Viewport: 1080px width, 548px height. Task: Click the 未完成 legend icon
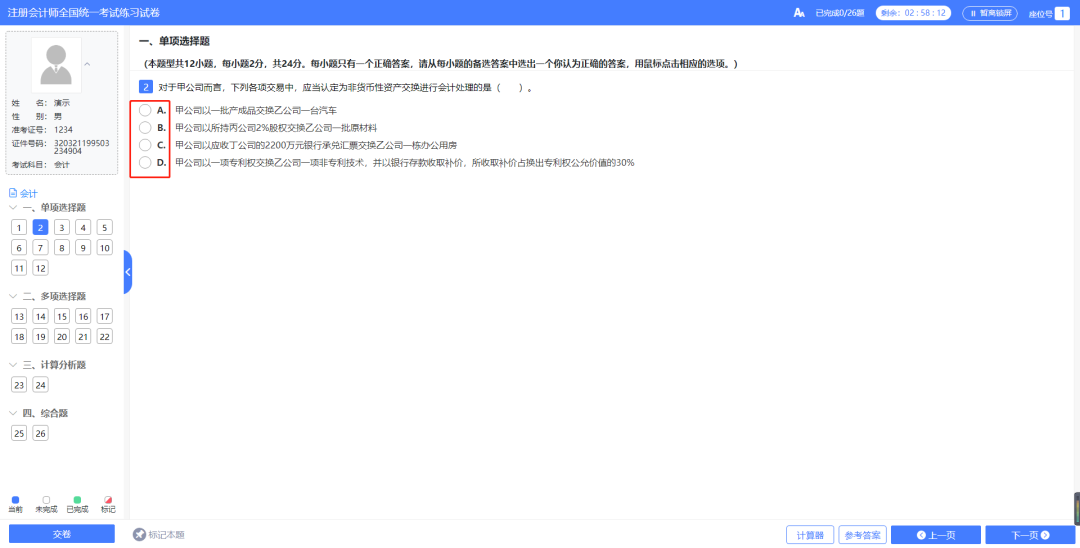point(46,500)
